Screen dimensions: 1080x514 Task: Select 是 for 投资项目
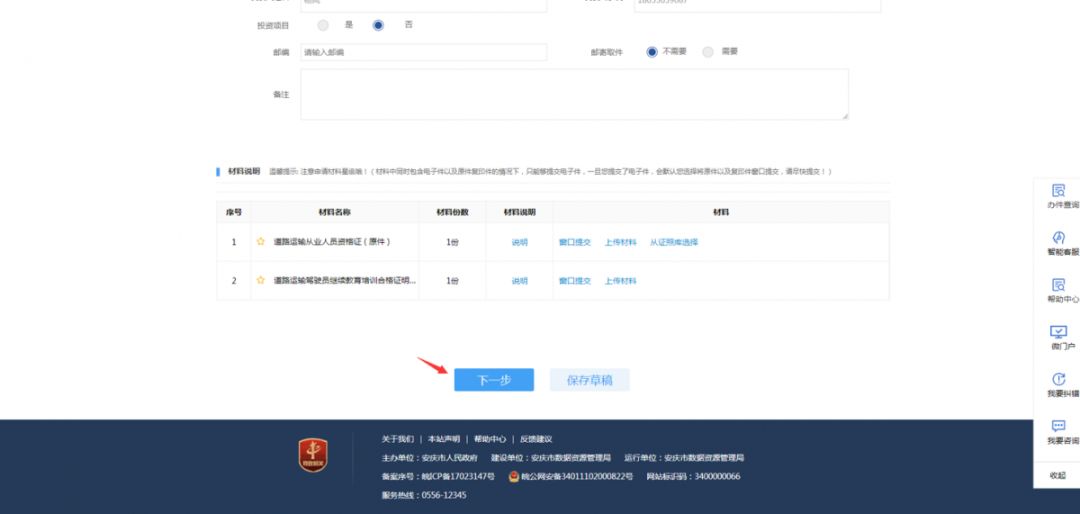(x=323, y=25)
